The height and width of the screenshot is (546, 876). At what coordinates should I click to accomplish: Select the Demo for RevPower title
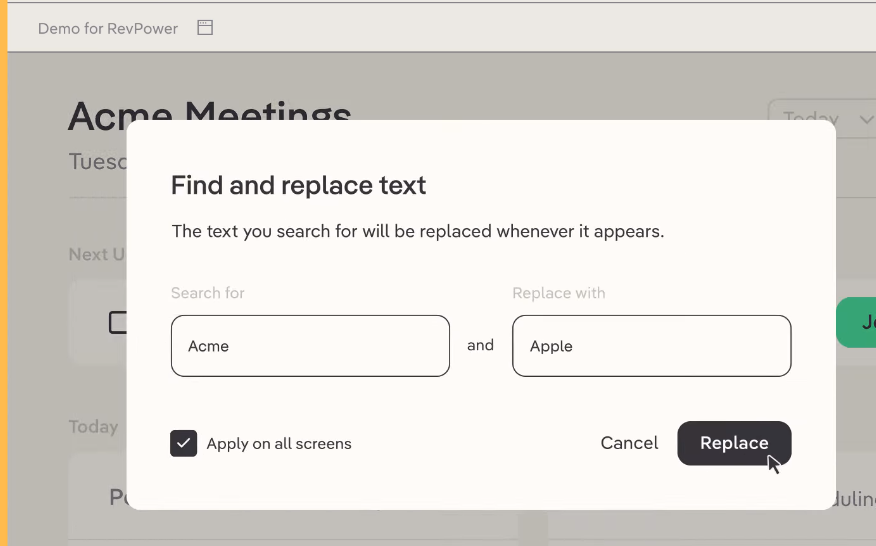click(108, 29)
